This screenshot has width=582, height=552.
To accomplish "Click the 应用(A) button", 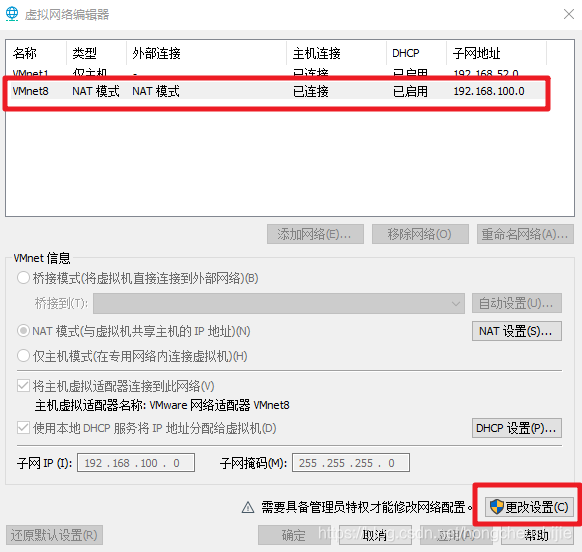I will (x=456, y=535).
